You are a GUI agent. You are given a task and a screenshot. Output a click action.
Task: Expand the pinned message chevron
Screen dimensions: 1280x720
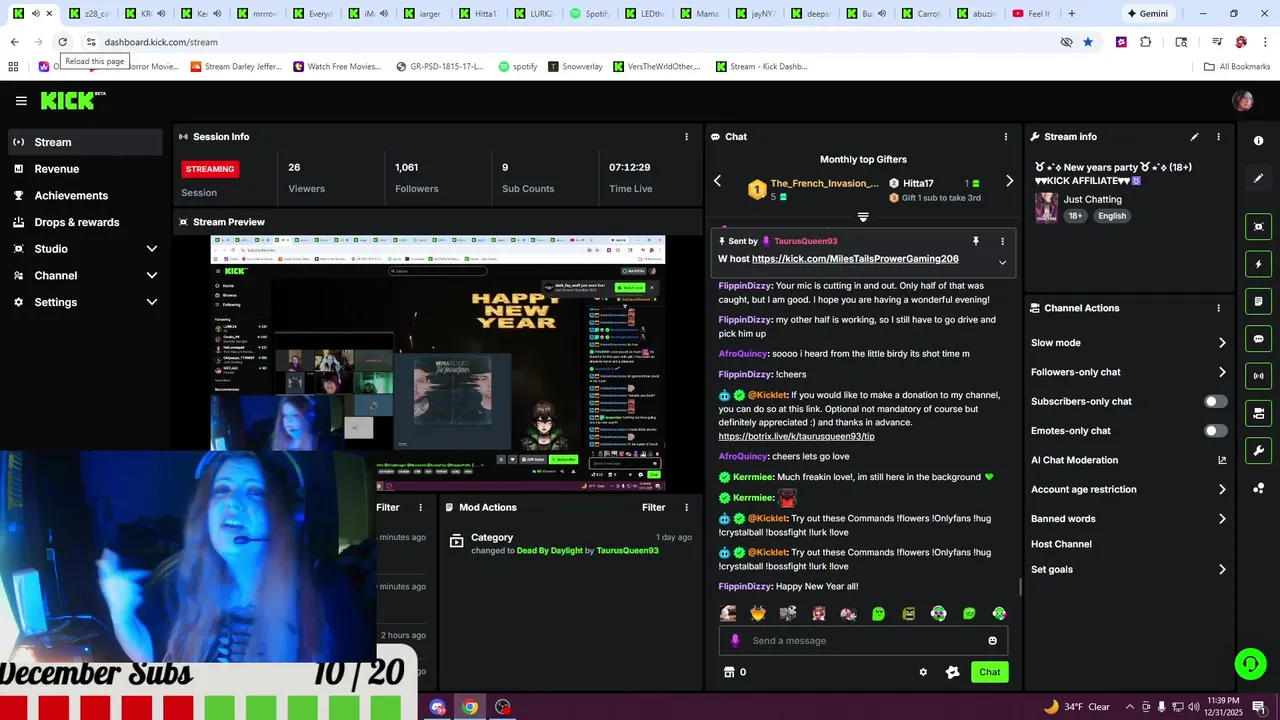click(1002, 262)
